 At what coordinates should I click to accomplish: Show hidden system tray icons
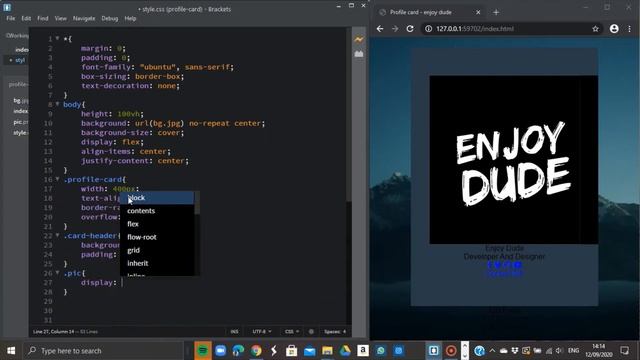[492, 351]
